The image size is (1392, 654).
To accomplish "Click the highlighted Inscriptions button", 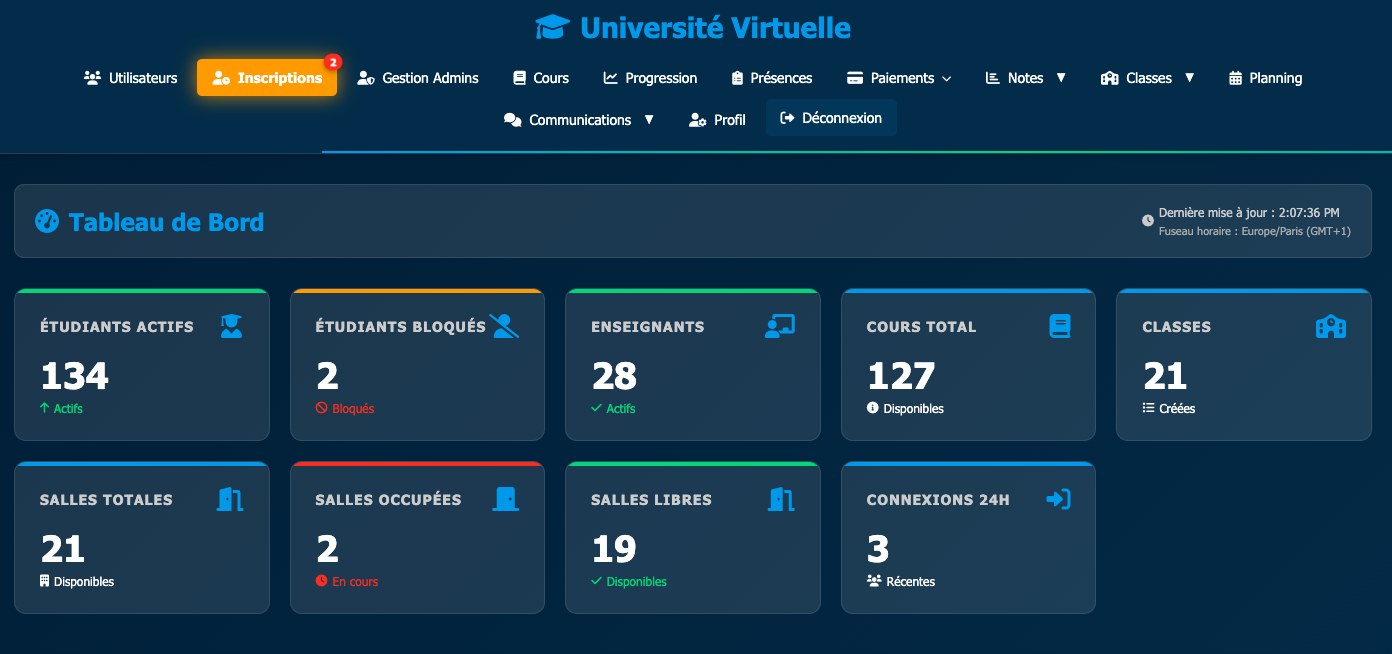I will click(x=267, y=78).
